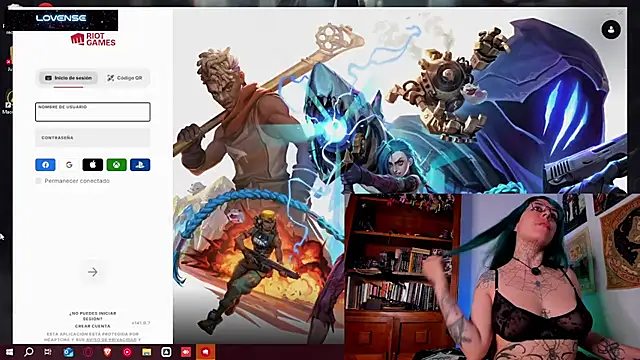Screen dimensions: 640x360
Task: Submit login with the arrow button
Action: [93, 272]
